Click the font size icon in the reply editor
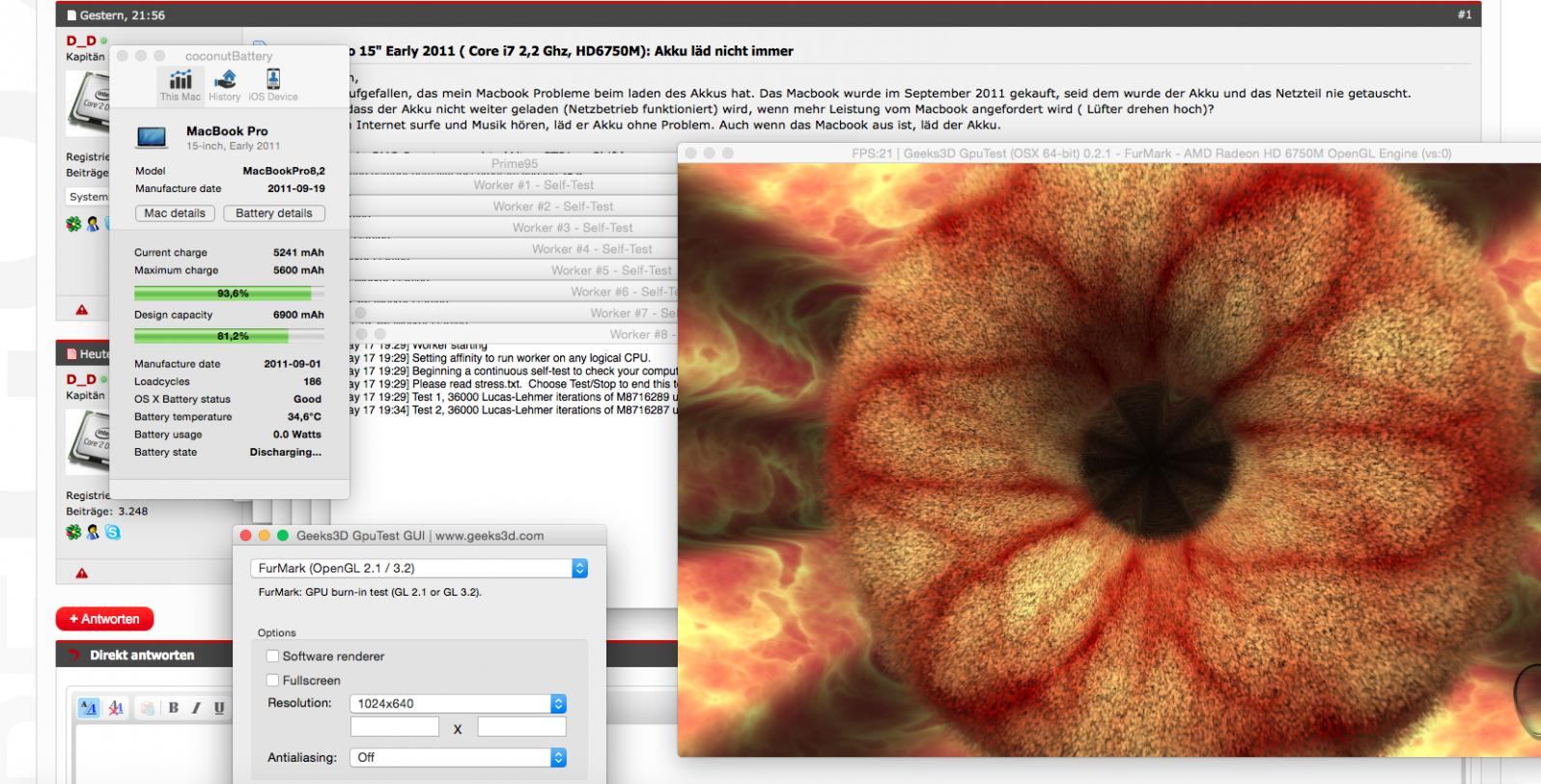The width and height of the screenshot is (1541, 784). coord(89,708)
